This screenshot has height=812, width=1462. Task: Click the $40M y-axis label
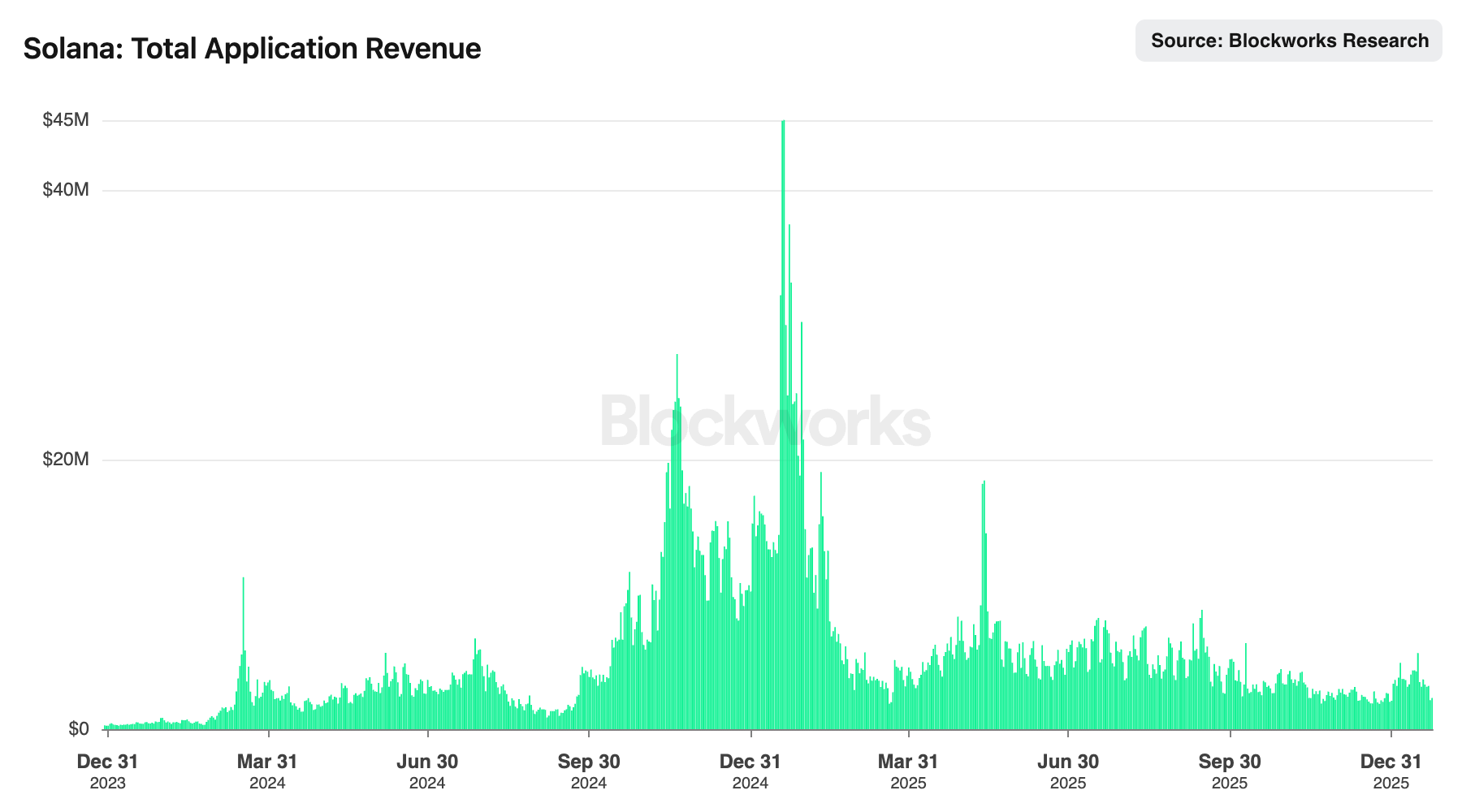pyautogui.click(x=66, y=190)
